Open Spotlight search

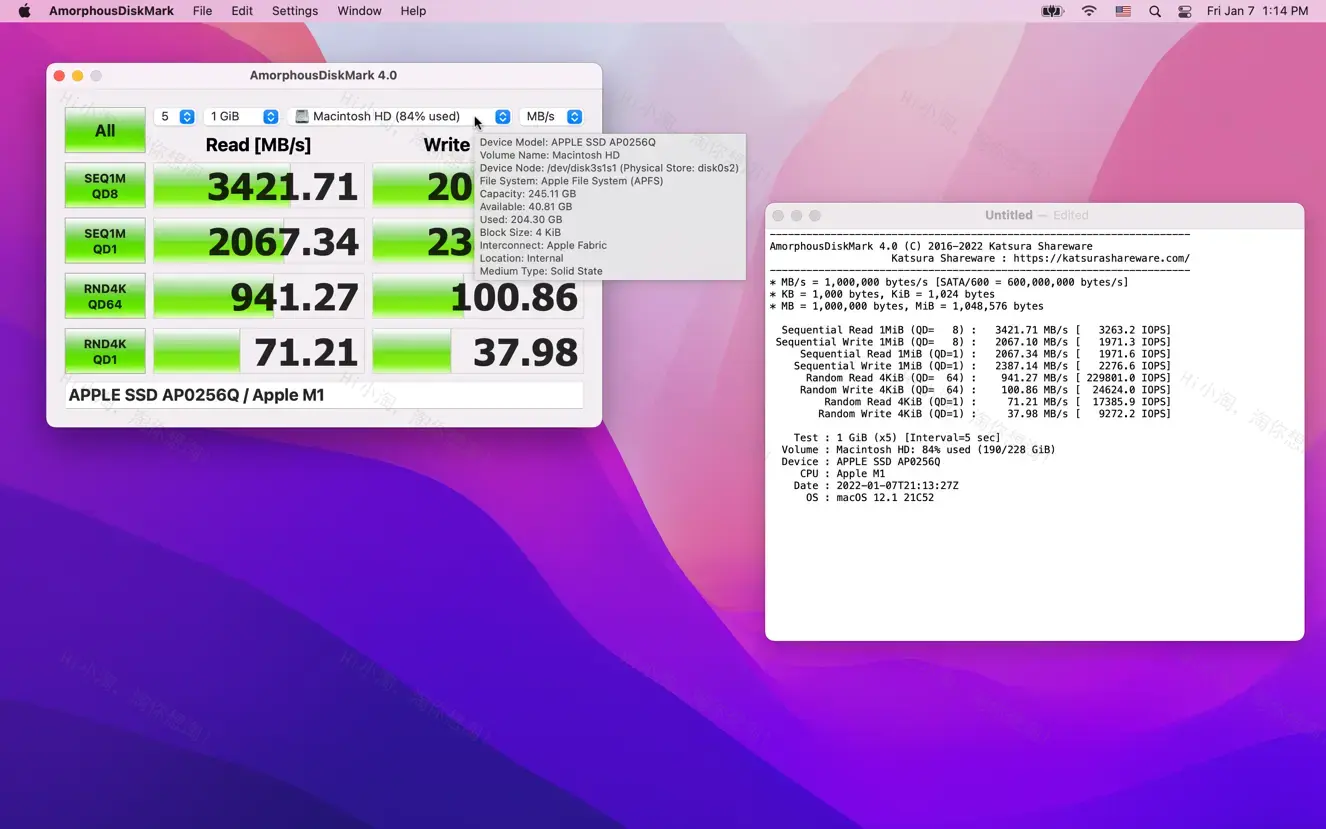[x=1154, y=11]
